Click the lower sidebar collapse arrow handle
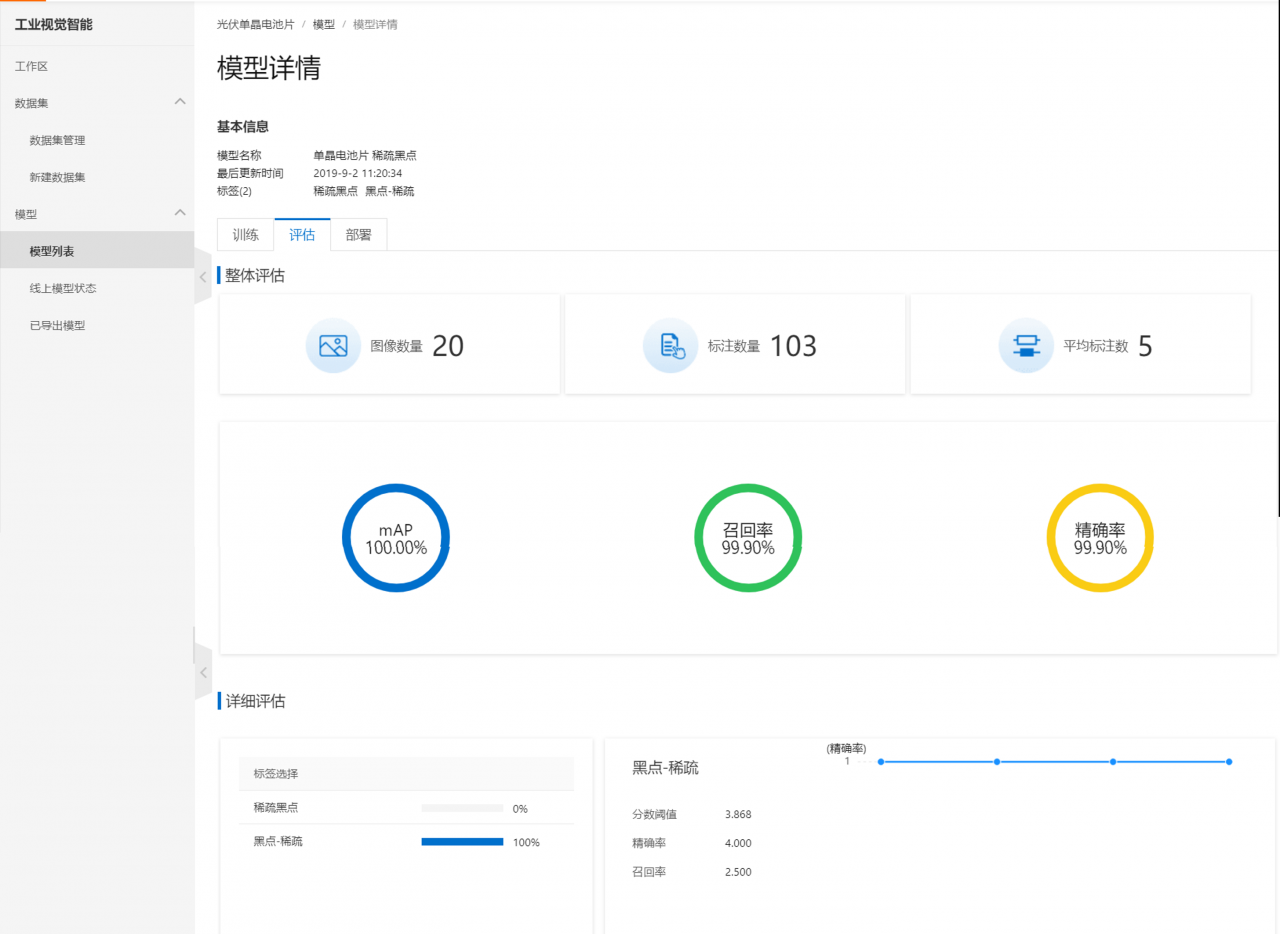Image resolution: width=1280 pixels, height=934 pixels. (x=203, y=672)
